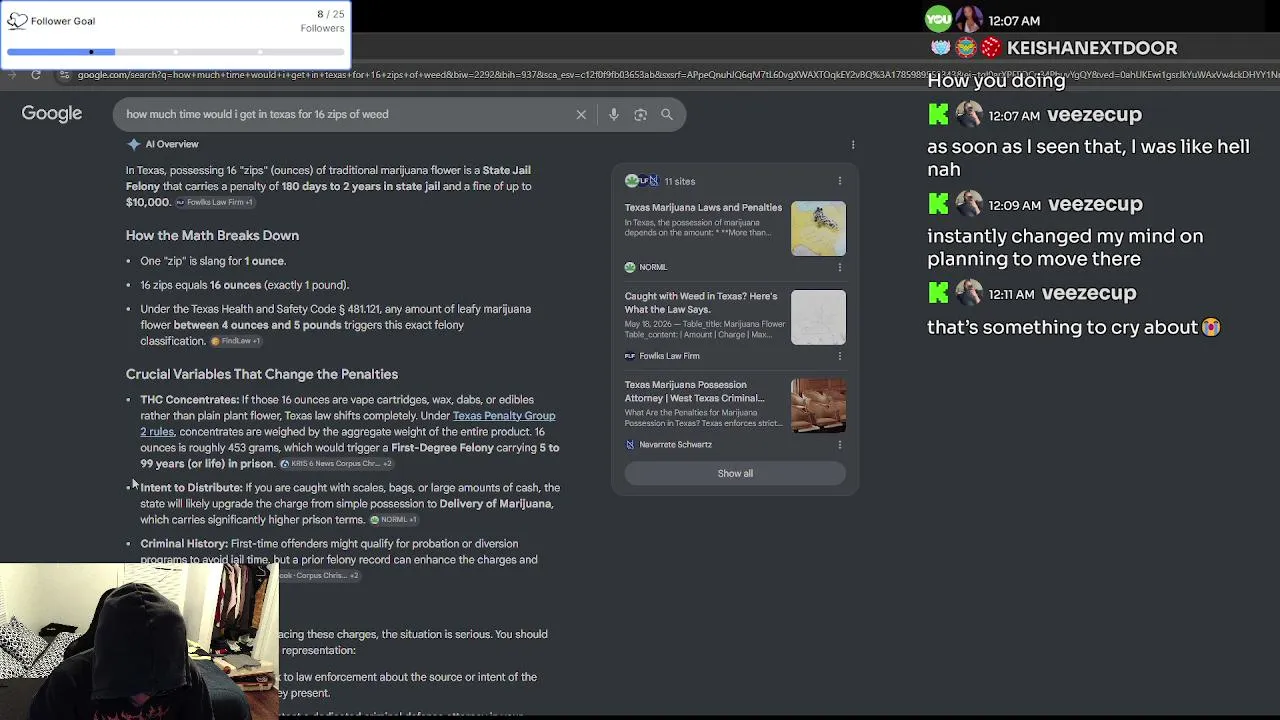
Task: Click the AI Overview label text
Action: pos(172,144)
